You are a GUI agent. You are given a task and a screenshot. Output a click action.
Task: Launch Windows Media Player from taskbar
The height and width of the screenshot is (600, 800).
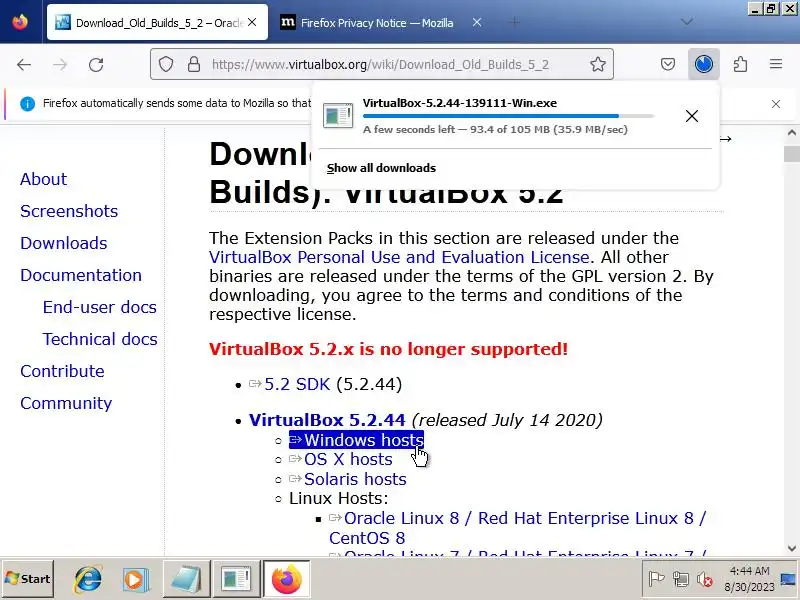click(x=136, y=579)
